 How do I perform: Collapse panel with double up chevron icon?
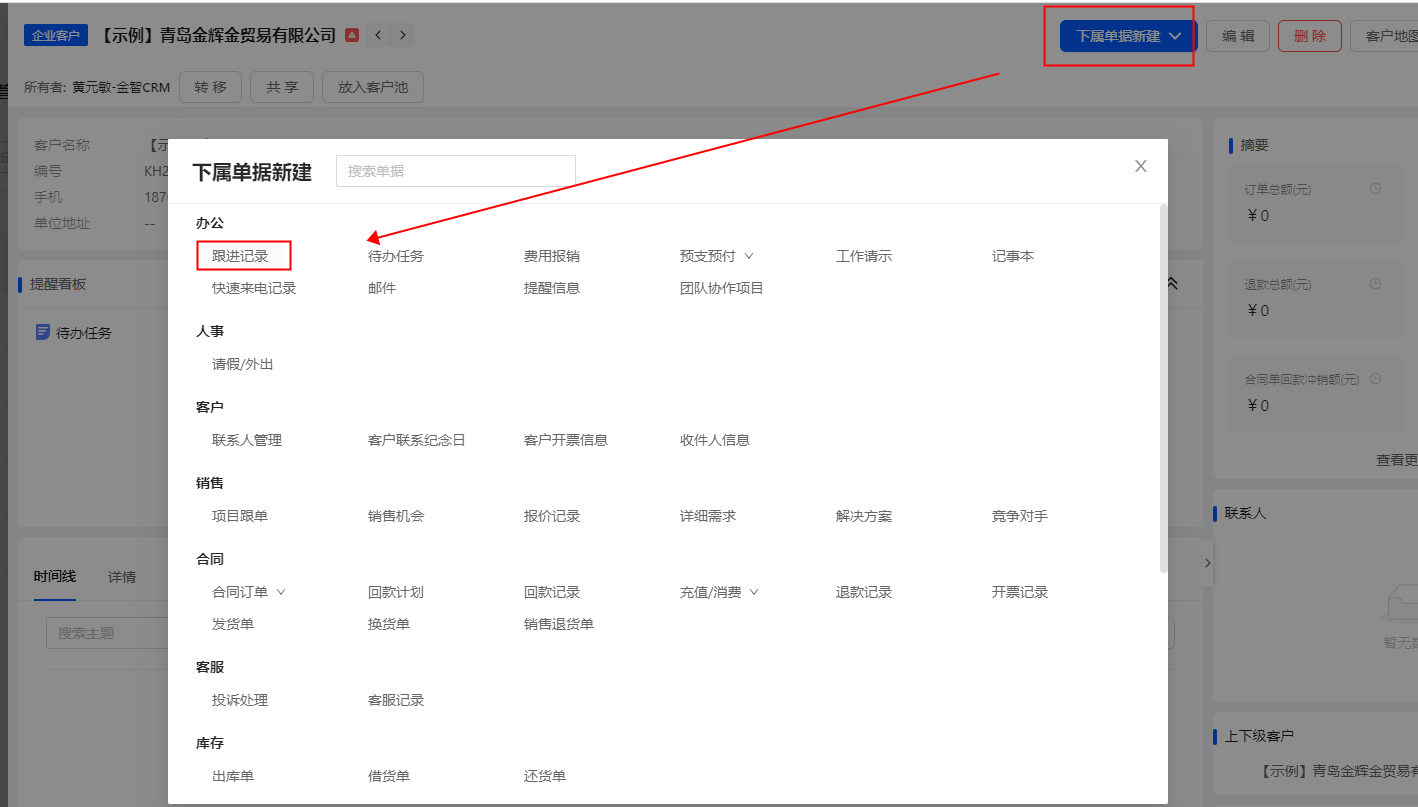[1173, 284]
